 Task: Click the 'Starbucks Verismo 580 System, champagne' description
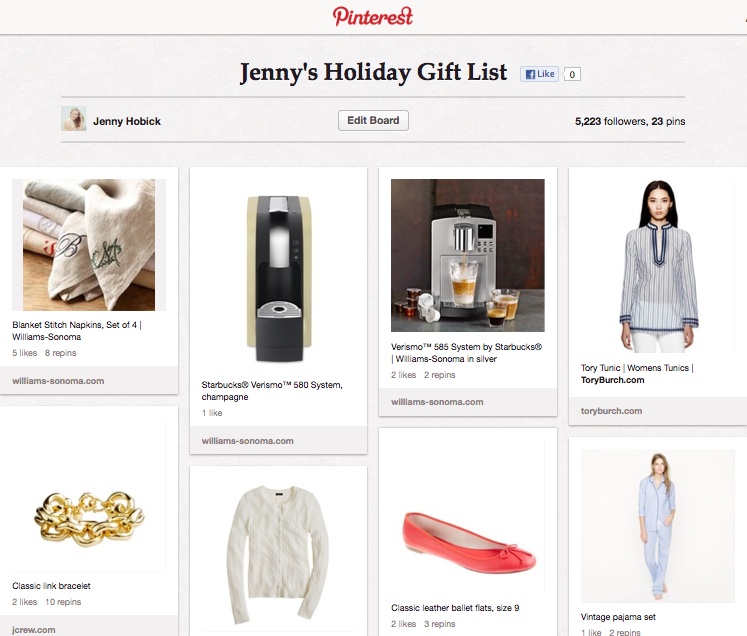pyautogui.click(x=272, y=391)
